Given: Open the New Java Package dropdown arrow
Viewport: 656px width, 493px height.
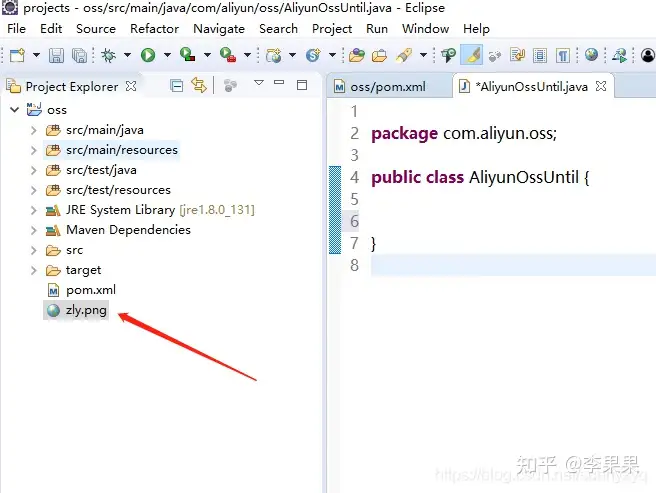Looking at the screenshot, I should pyautogui.click(x=292, y=55).
